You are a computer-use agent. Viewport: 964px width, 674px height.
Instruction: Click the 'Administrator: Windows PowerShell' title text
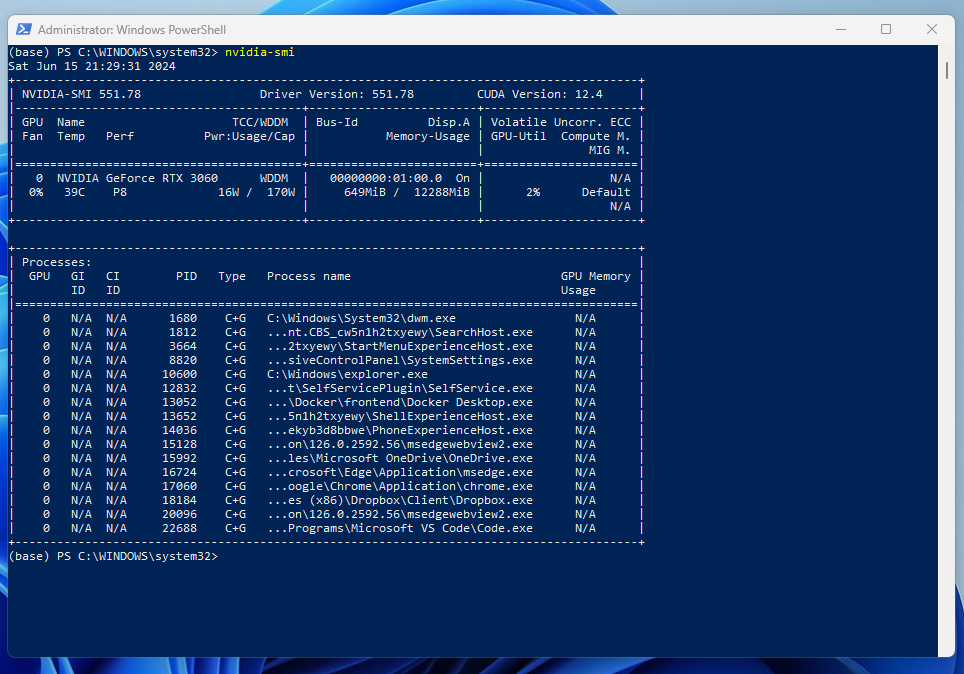[x=132, y=30]
